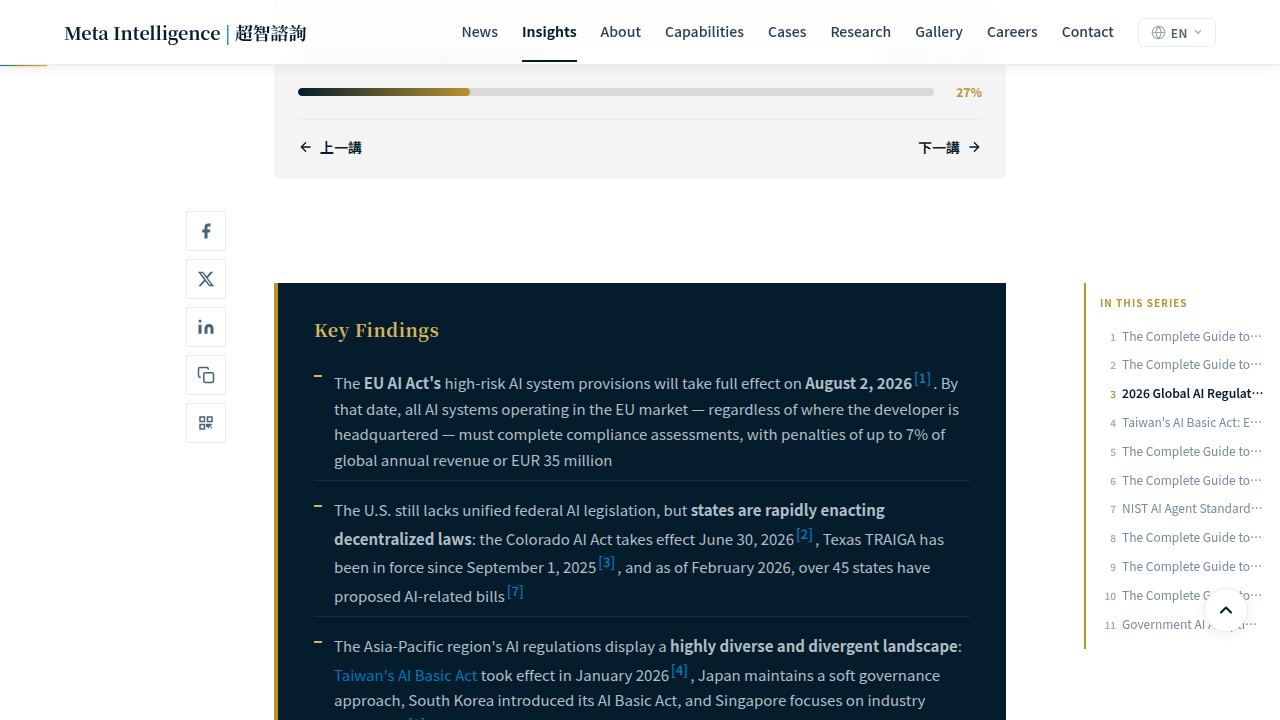1280x720 pixels.
Task: Open footnote reference [2] after Colorado AI Act
Action: tap(804, 535)
